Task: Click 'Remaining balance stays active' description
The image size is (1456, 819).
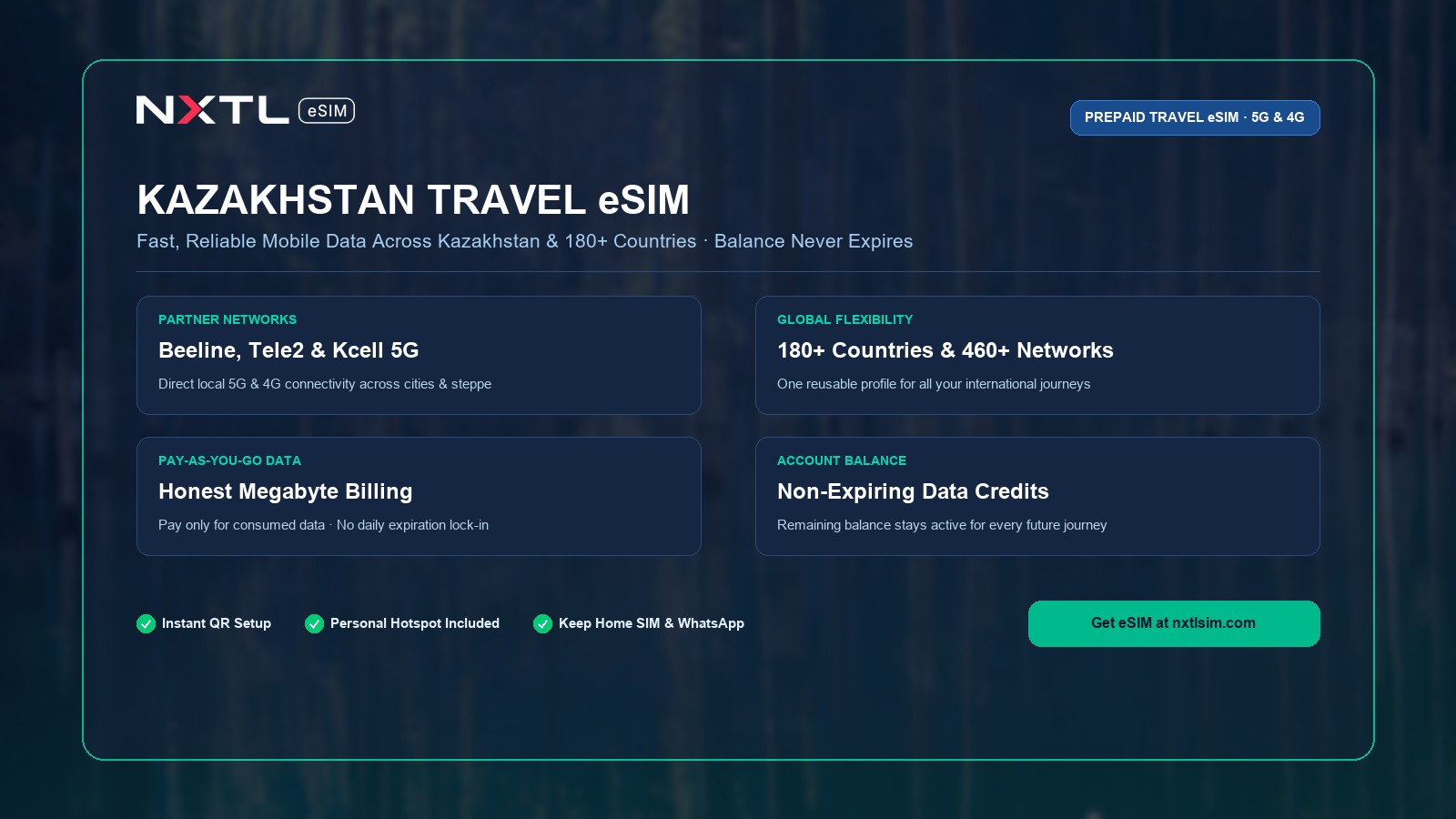Action: point(942,525)
